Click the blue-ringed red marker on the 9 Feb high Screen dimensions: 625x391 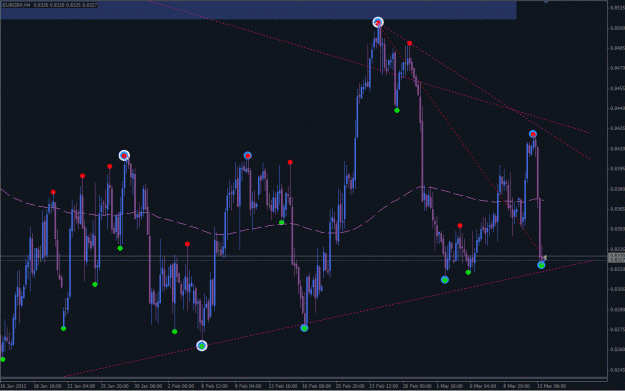pyautogui.click(x=248, y=155)
